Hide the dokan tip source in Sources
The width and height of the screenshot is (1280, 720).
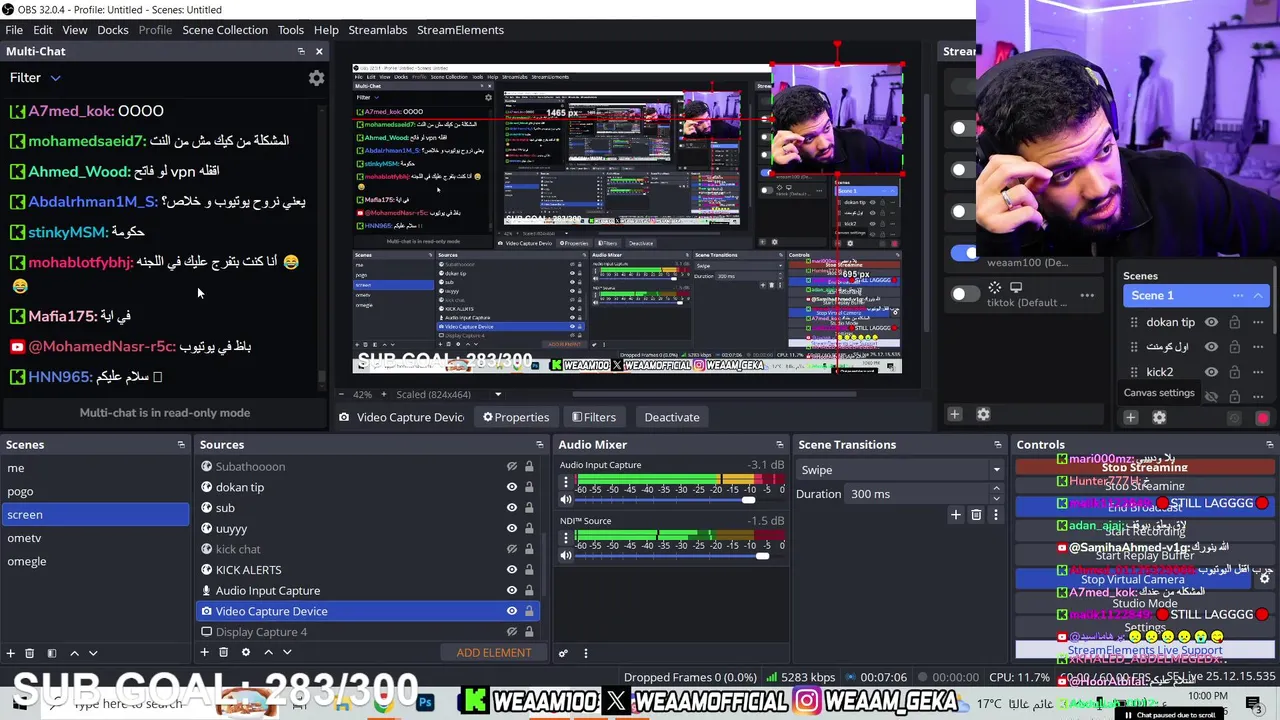point(512,487)
